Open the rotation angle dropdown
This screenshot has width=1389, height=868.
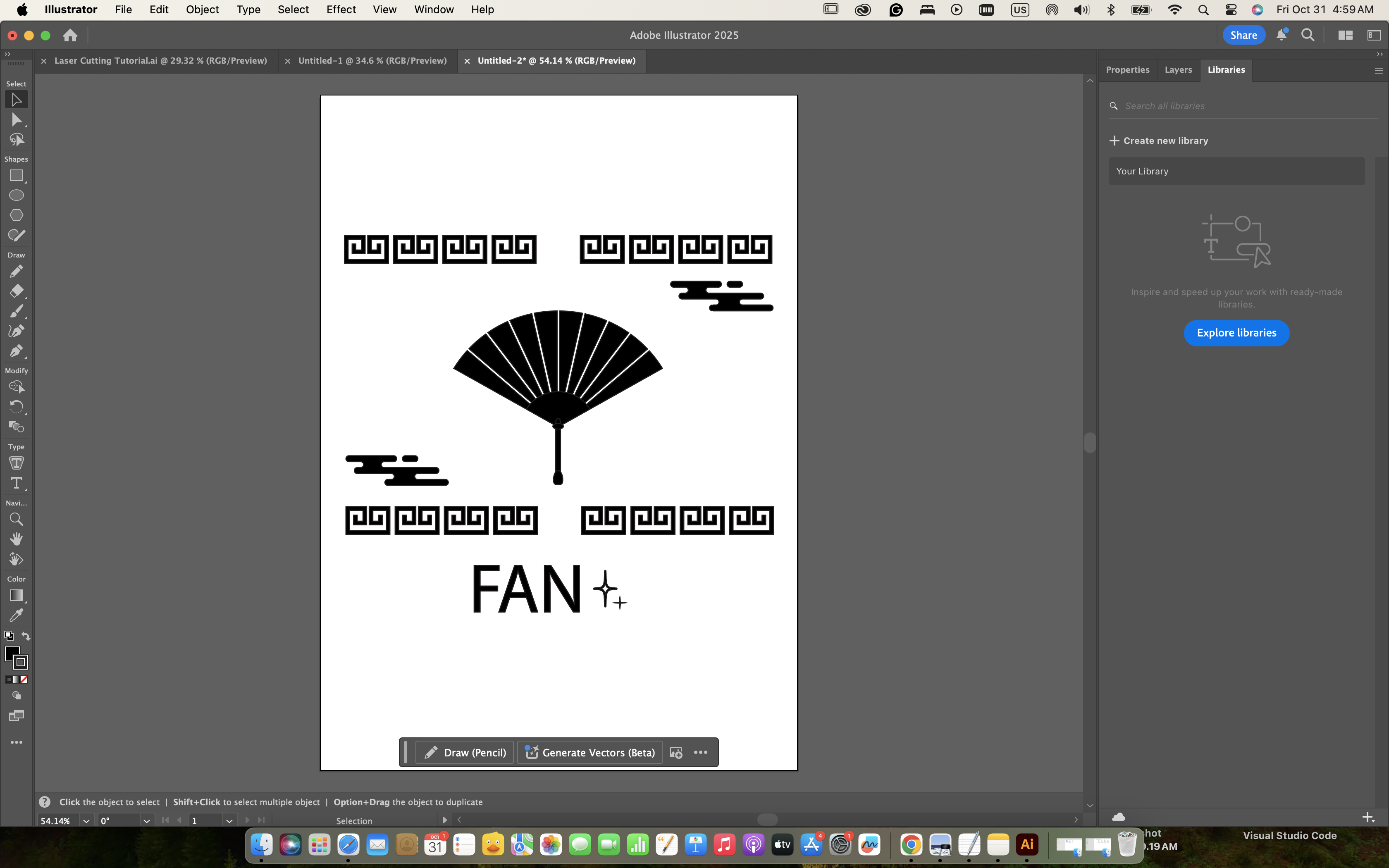(x=146, y=821)
